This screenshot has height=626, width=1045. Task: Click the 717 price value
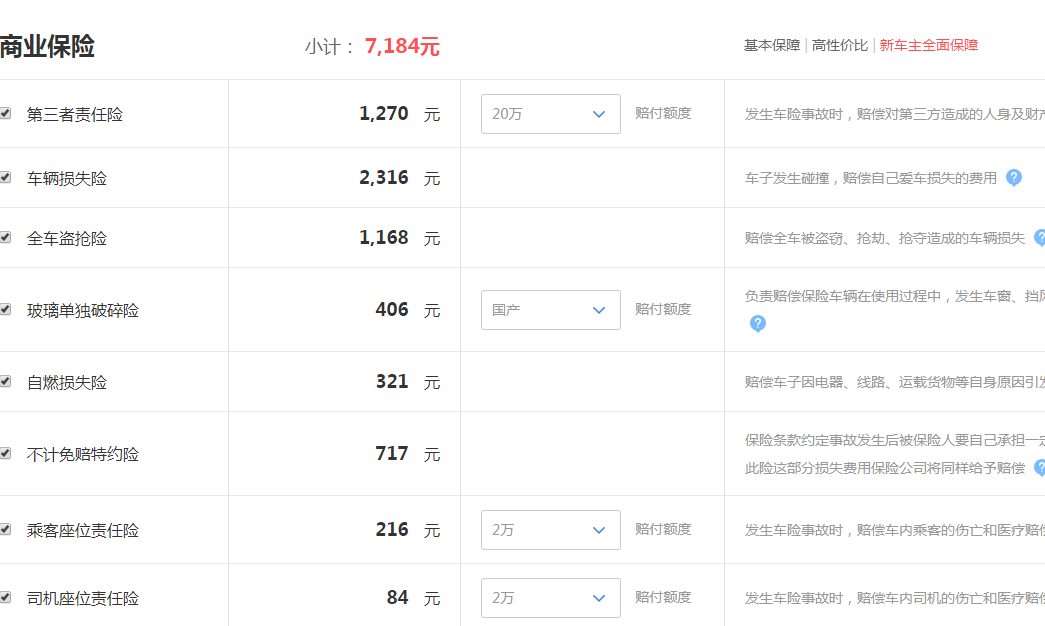click(392, 454)
